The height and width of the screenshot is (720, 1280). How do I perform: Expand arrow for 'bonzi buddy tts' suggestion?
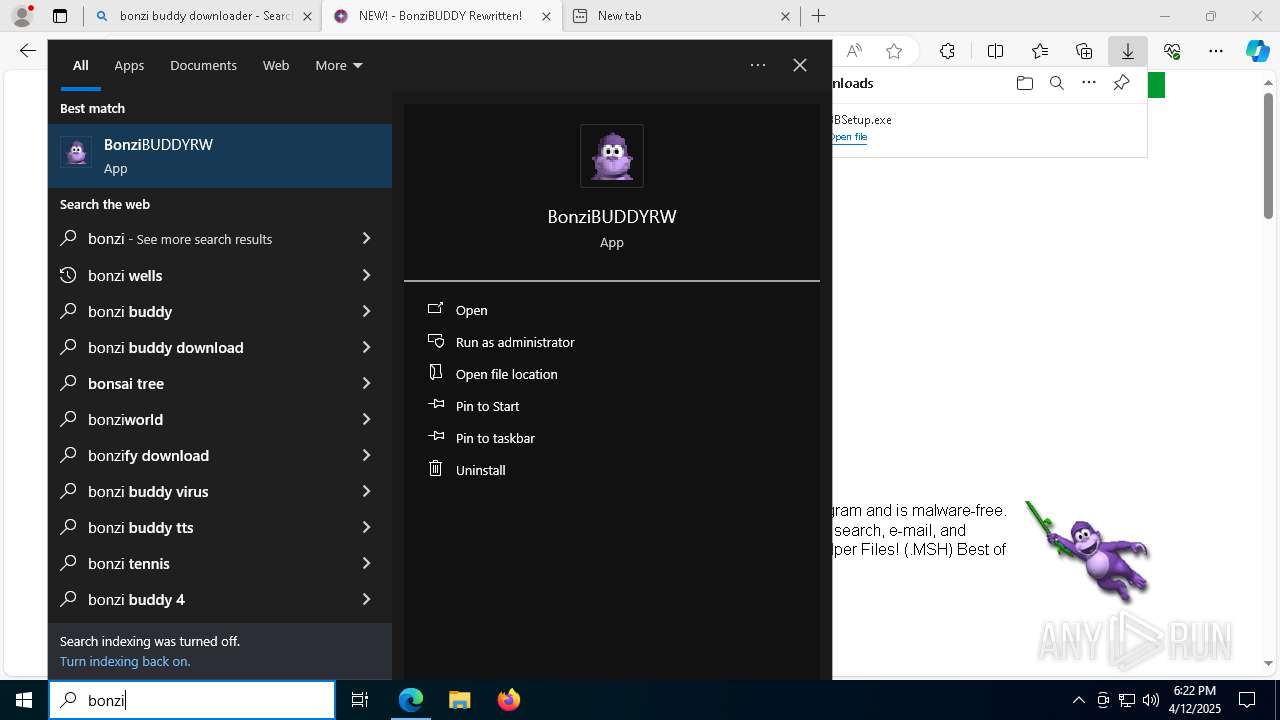tap(366, 527)
